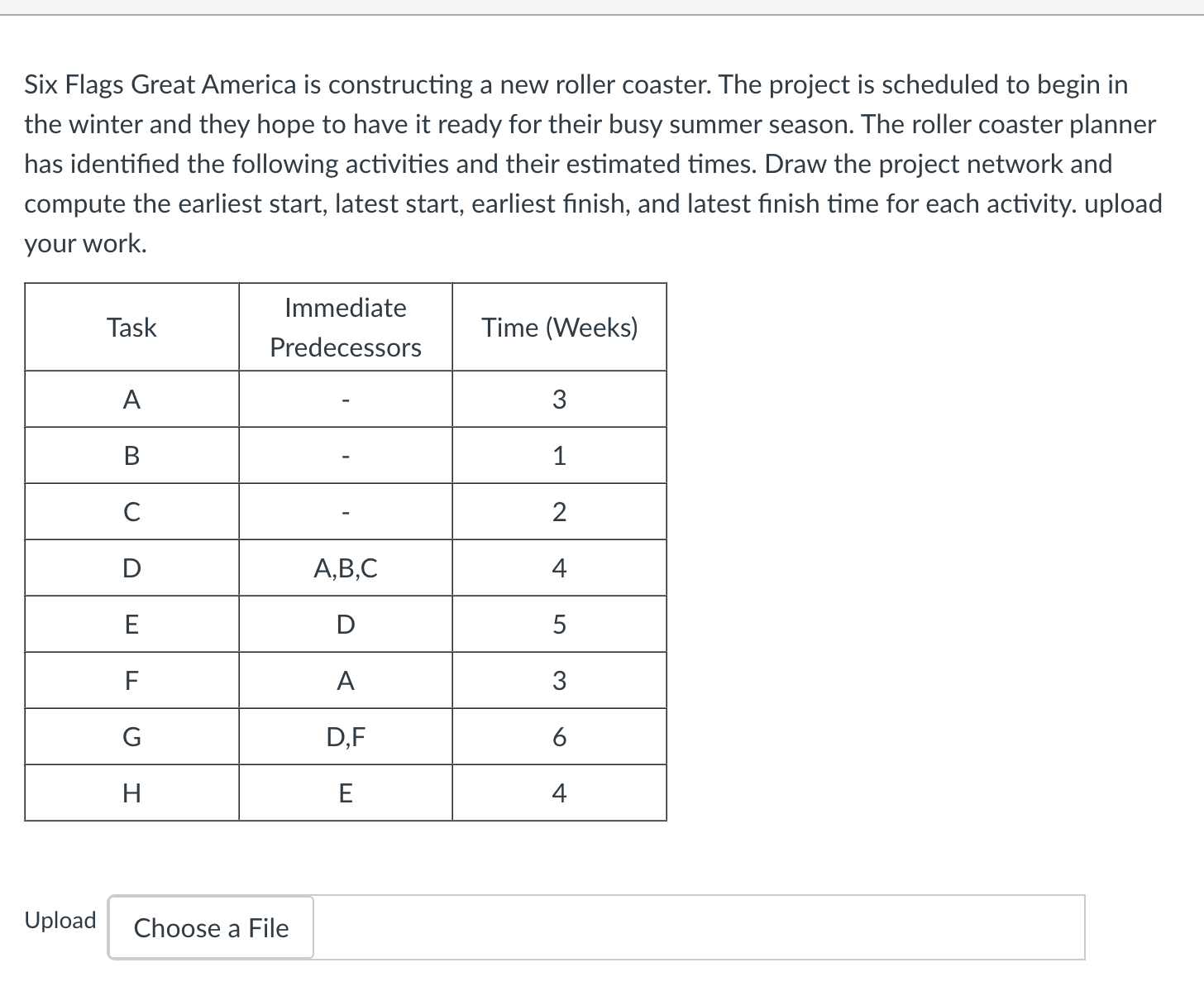Click the Upload label

pos(59,920)
